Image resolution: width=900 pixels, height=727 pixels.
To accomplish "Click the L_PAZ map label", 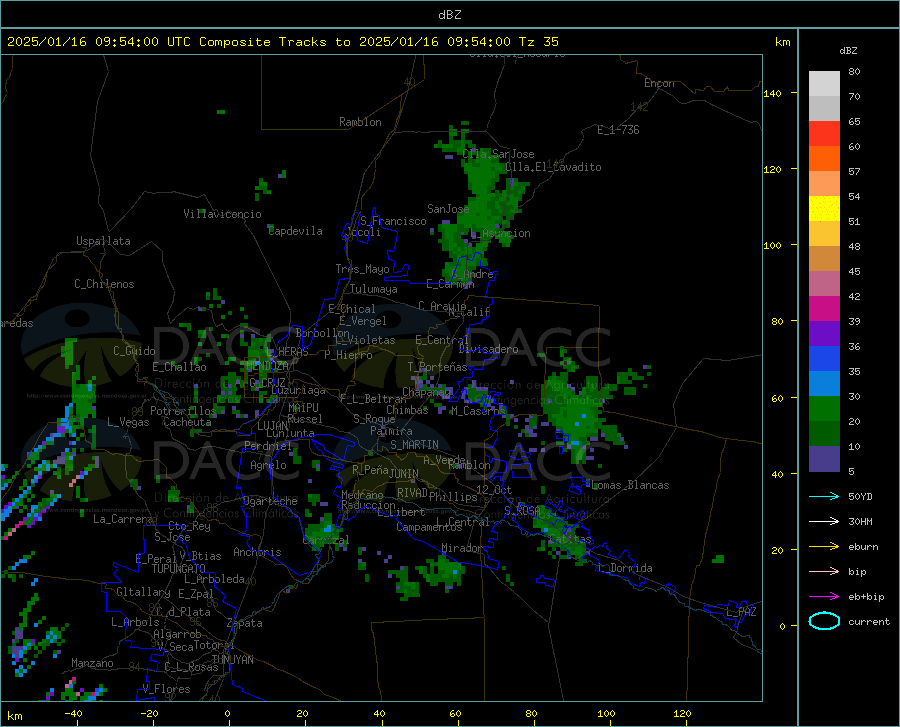I will (741, 612).
